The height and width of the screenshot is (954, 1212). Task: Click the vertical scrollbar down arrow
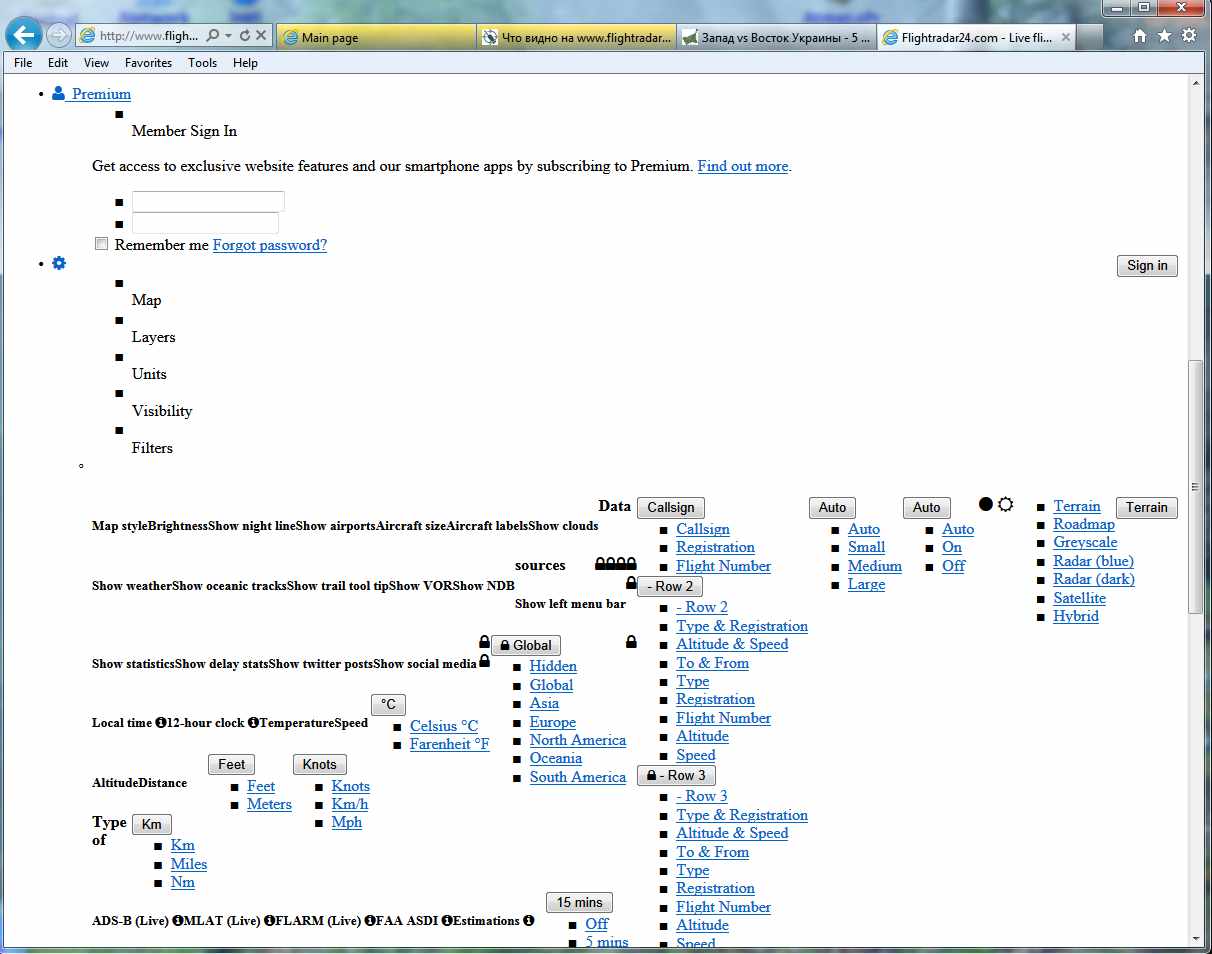pos(1195,938)
